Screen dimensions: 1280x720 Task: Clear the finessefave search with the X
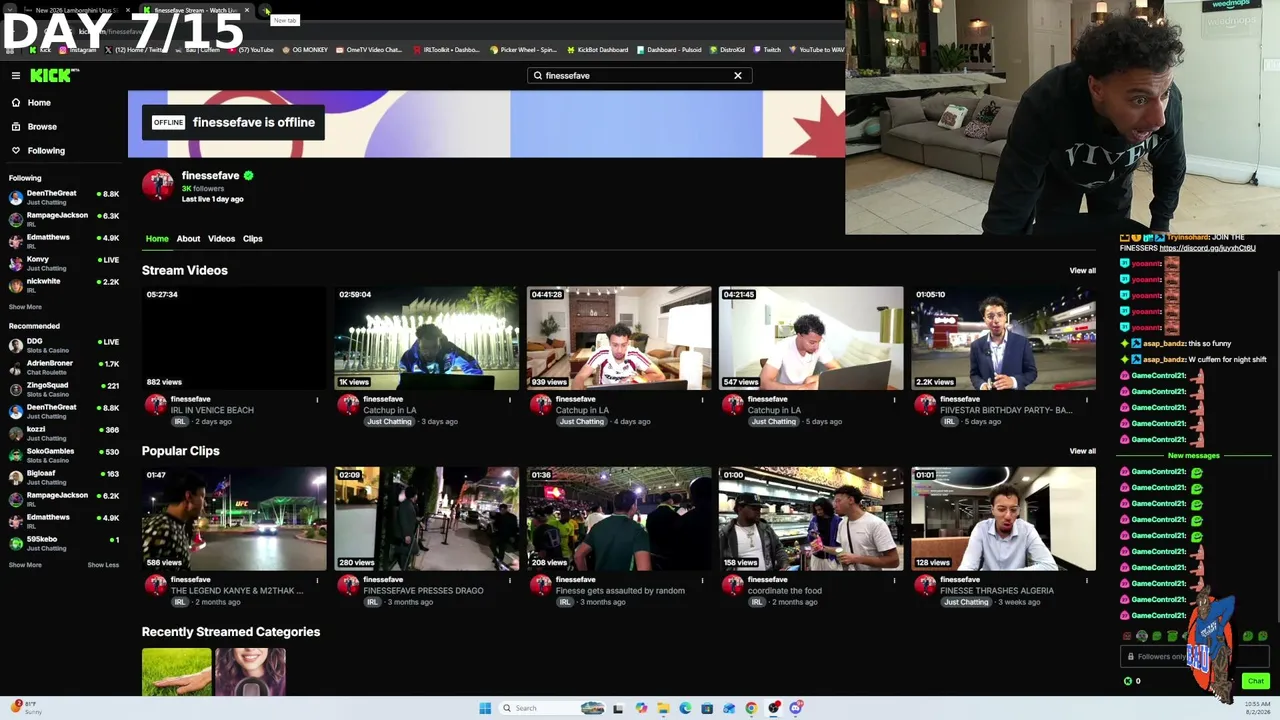pyautogui.click(x=738, y=75)
